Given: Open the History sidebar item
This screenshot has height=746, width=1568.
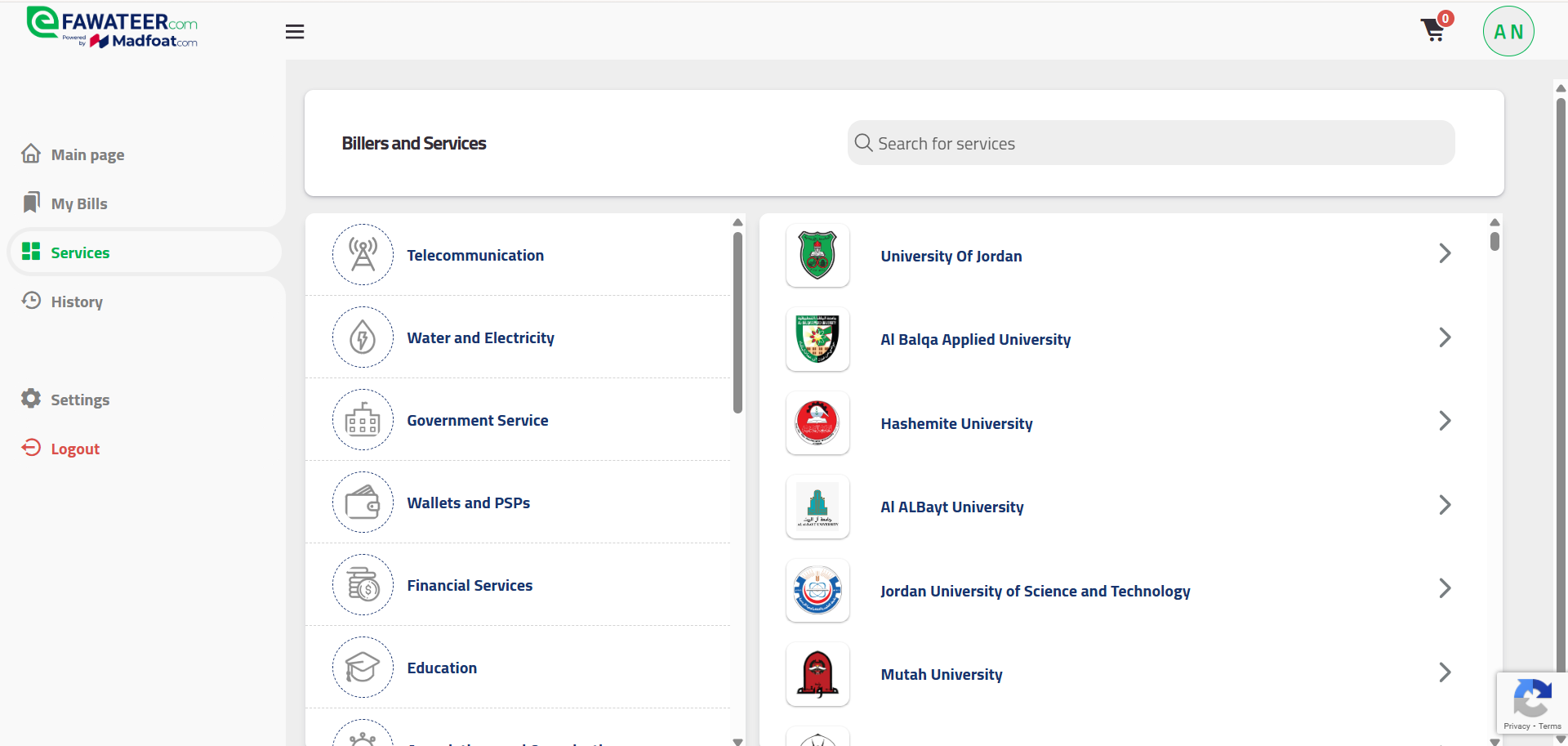Looking at the screenshot, I should (x=77, y=302).
